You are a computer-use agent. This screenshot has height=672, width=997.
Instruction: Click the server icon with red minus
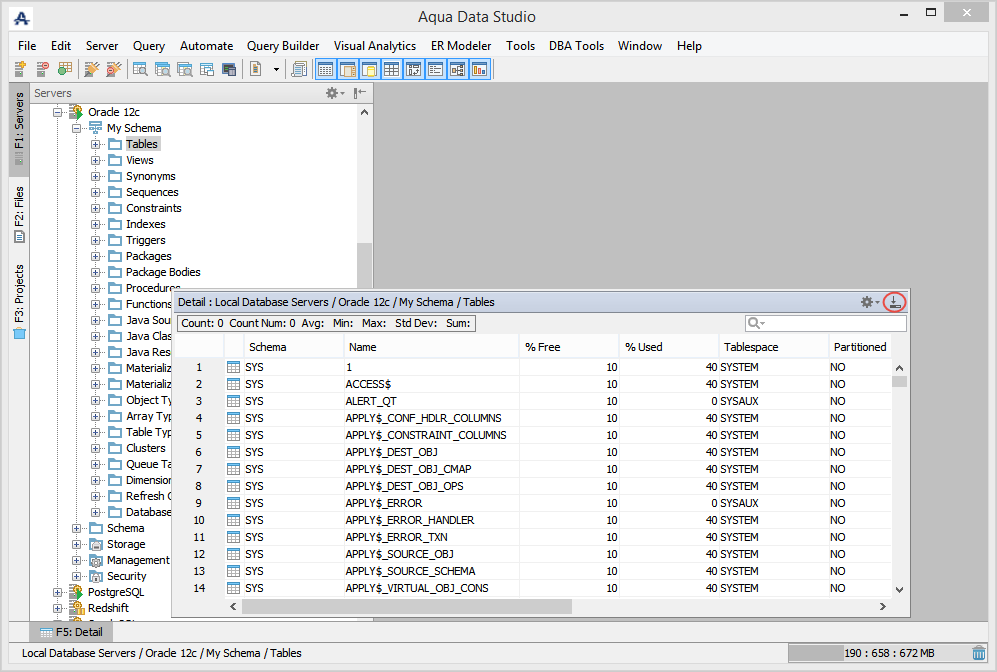pos(42,69)
